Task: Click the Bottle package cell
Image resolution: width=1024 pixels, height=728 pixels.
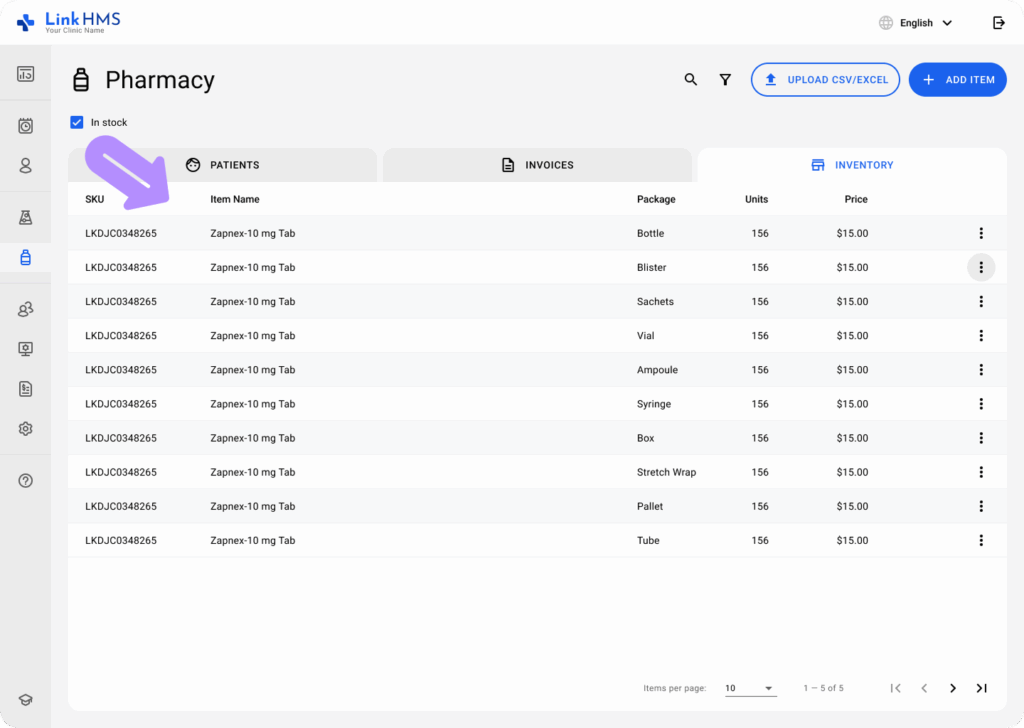Action: pos(650,233)
